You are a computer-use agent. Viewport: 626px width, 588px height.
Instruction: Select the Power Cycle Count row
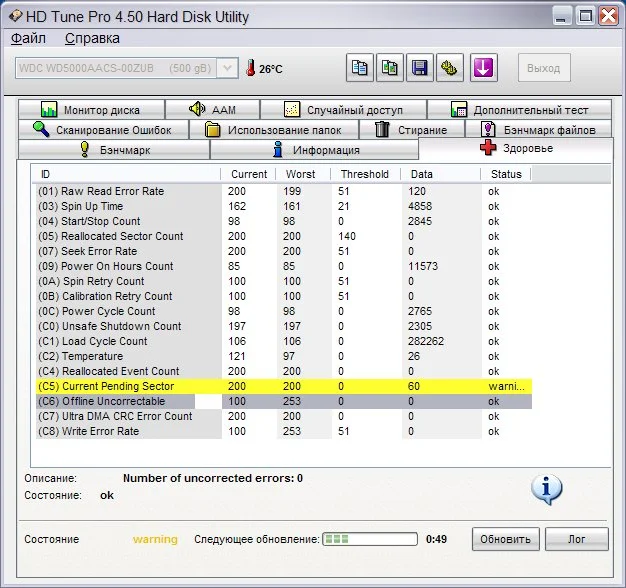(x=284, y=311)
